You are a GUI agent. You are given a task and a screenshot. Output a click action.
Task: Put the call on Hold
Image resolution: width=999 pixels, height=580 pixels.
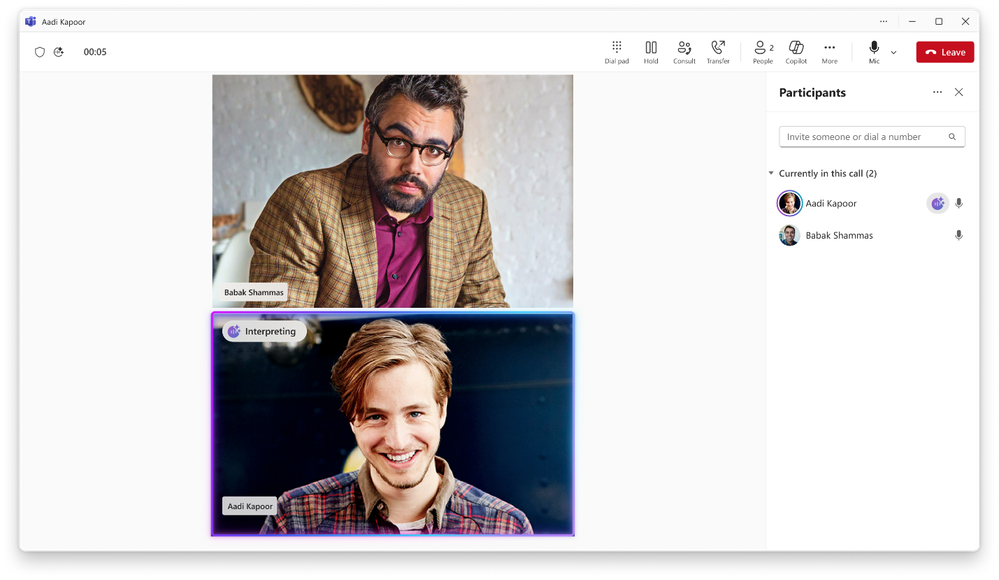(x=650, y=51)
